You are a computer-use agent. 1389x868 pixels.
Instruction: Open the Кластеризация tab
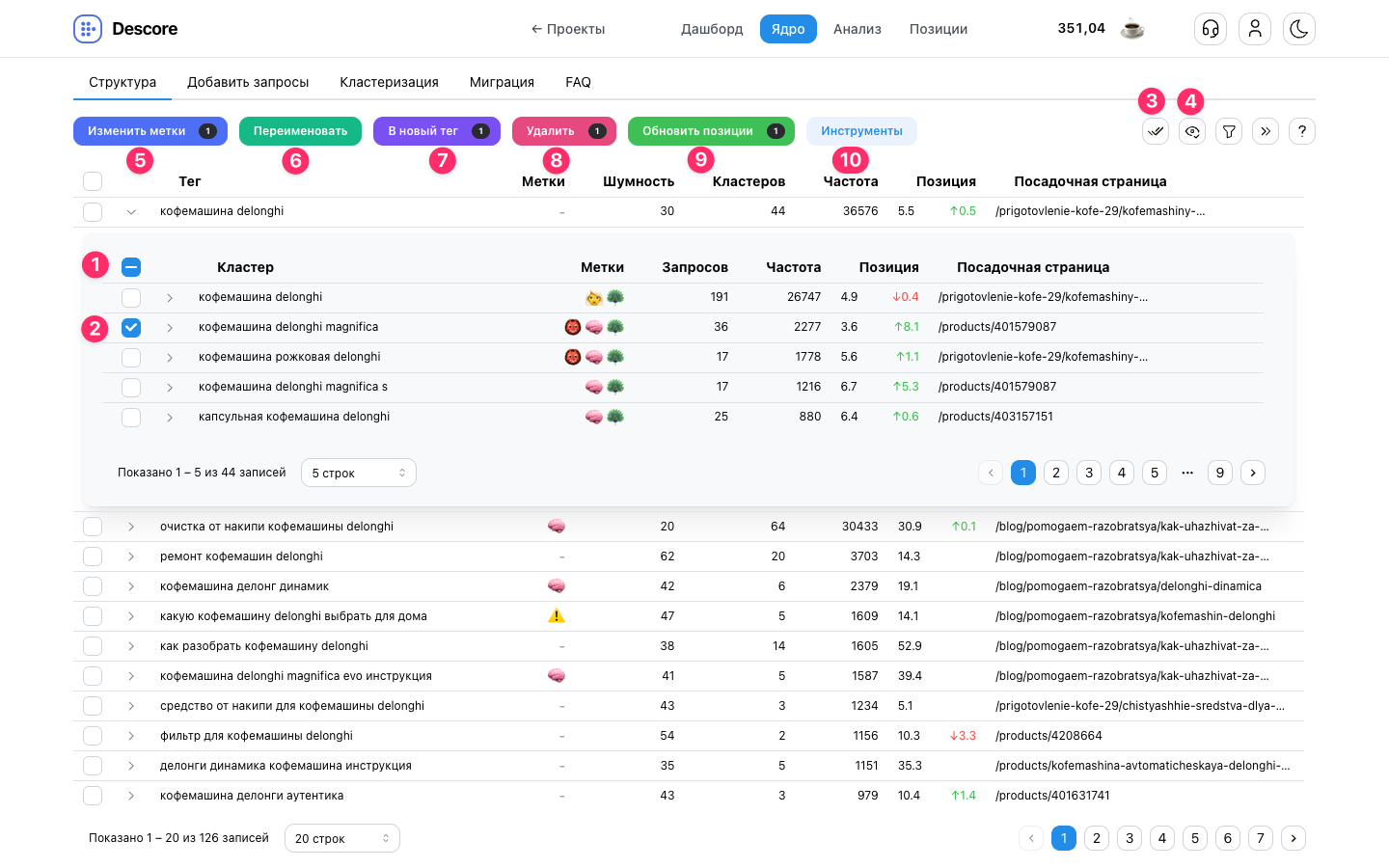pyautogui.click(x=389, y=82)
